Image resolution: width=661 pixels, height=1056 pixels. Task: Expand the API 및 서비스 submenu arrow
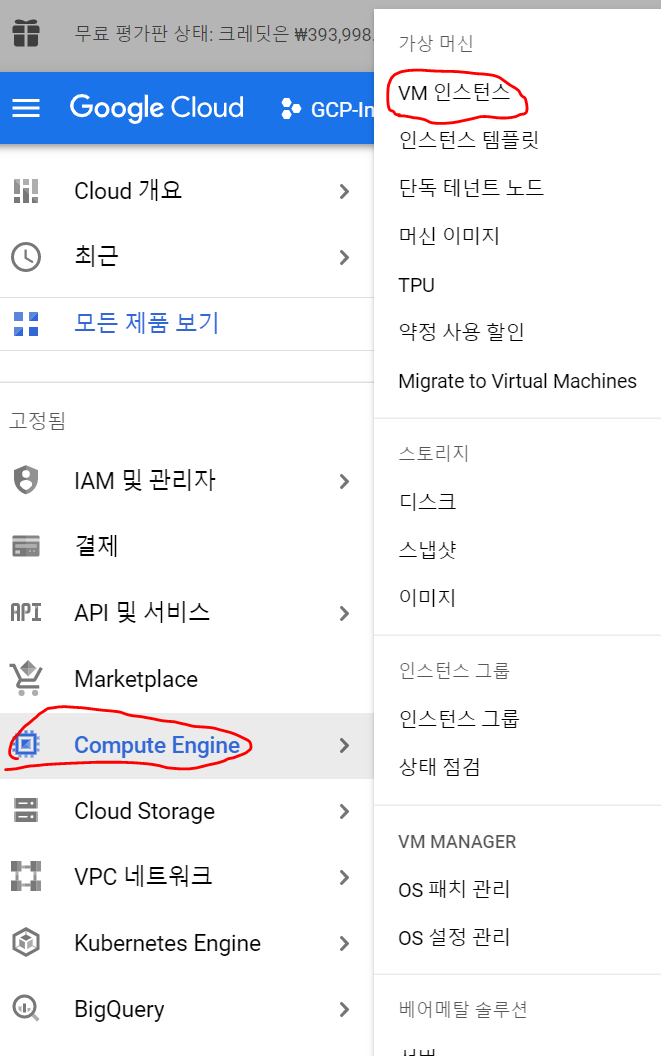(x=344, y=613)
